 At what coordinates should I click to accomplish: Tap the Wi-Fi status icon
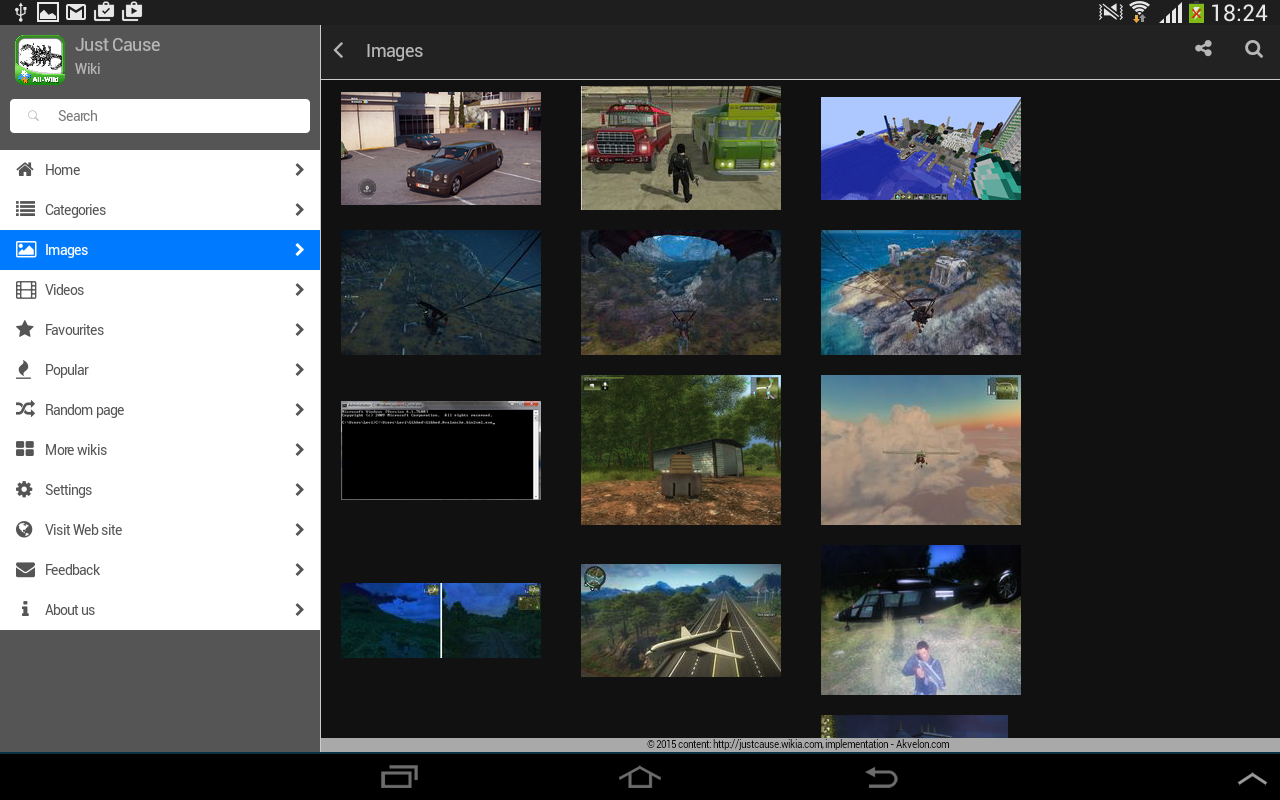click(1139, 12)
